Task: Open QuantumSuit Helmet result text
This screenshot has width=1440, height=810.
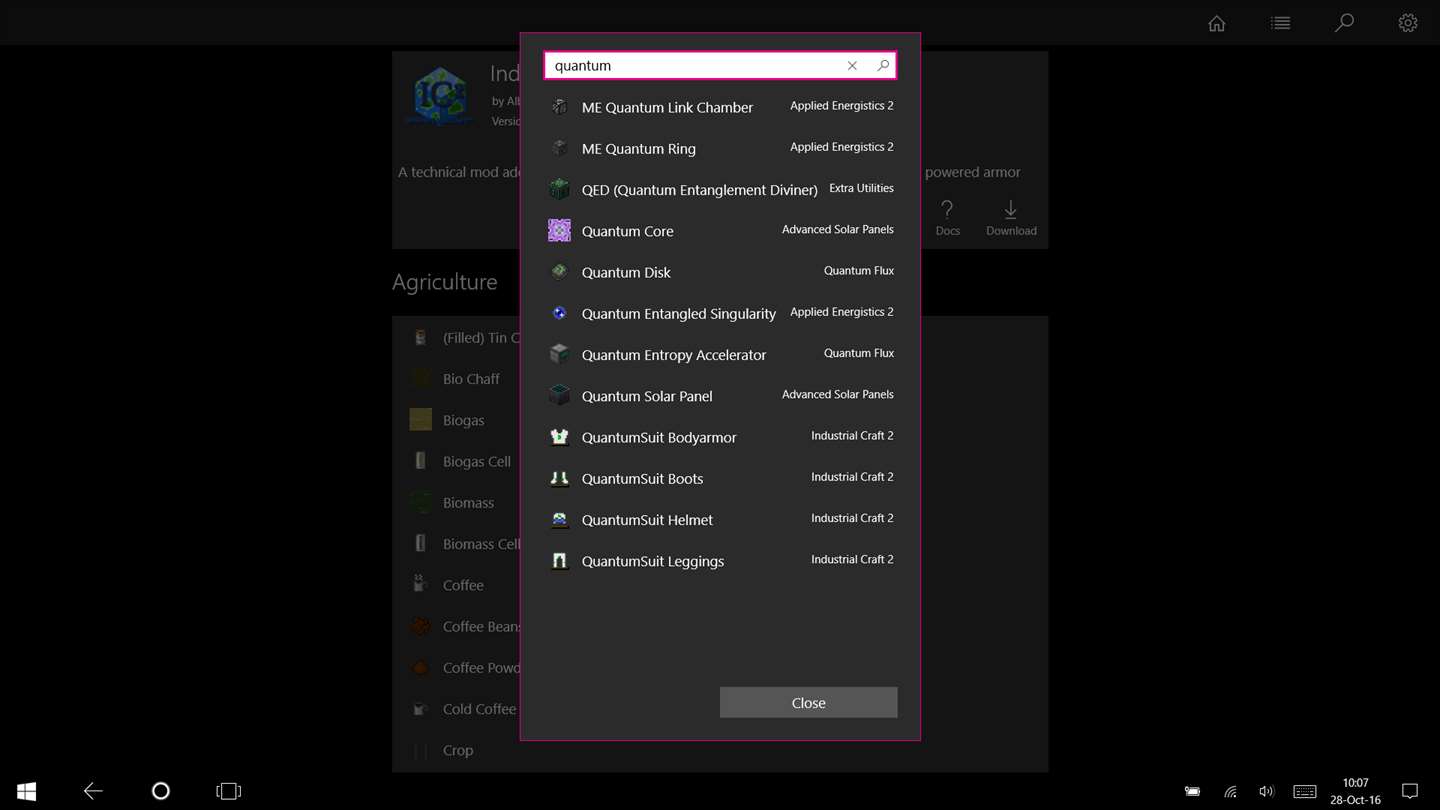Action: click(647, 520)
